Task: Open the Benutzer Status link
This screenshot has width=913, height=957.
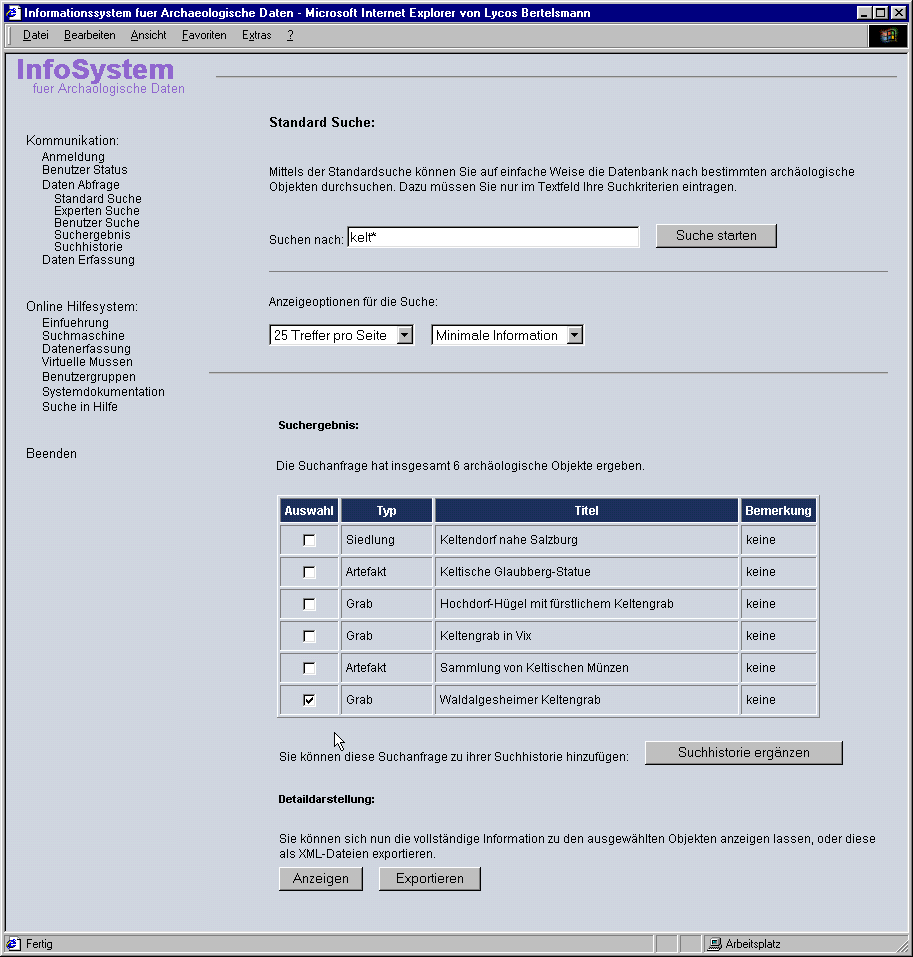Action: 85,170
